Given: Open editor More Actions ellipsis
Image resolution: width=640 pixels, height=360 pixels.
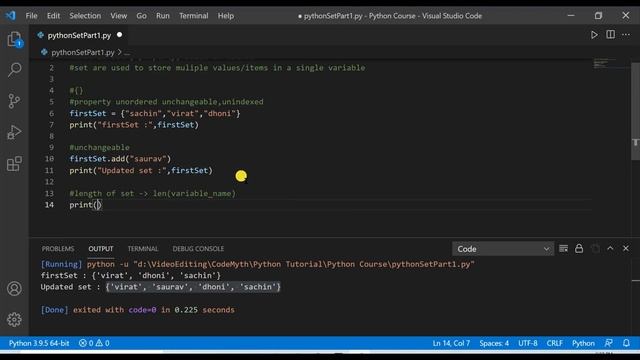Looking at the screenshot, I should coord(626,35).
